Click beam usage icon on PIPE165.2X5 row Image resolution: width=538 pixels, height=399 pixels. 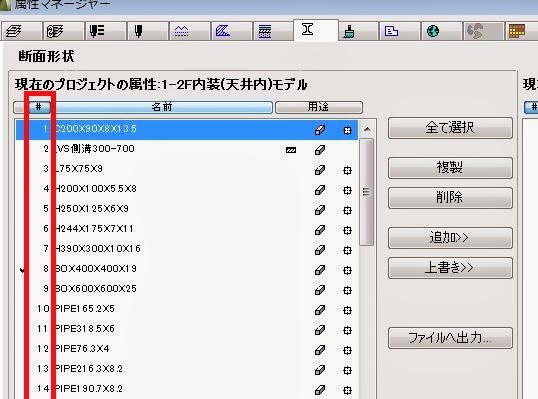320,310
